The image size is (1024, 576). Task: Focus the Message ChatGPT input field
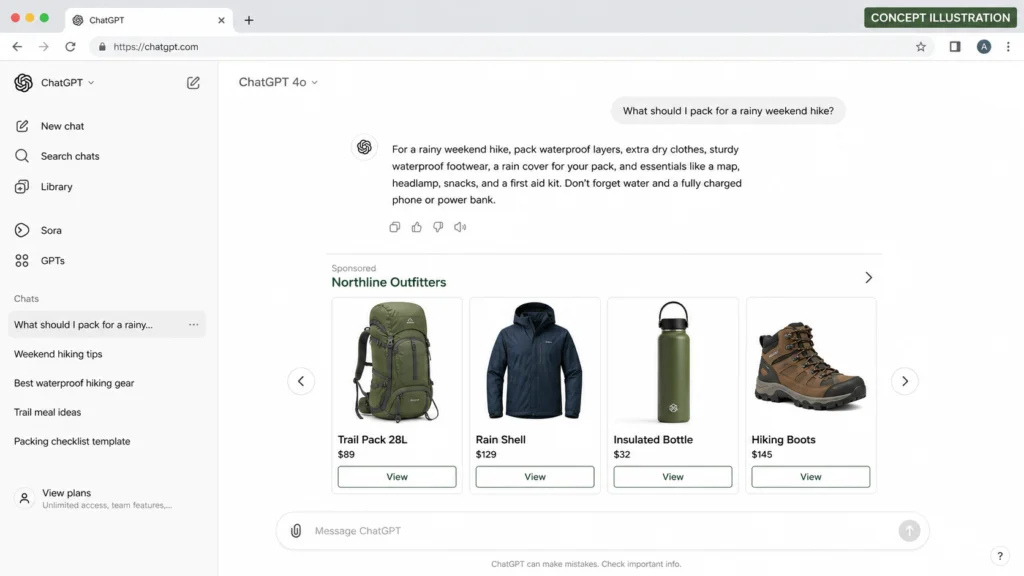601,531
